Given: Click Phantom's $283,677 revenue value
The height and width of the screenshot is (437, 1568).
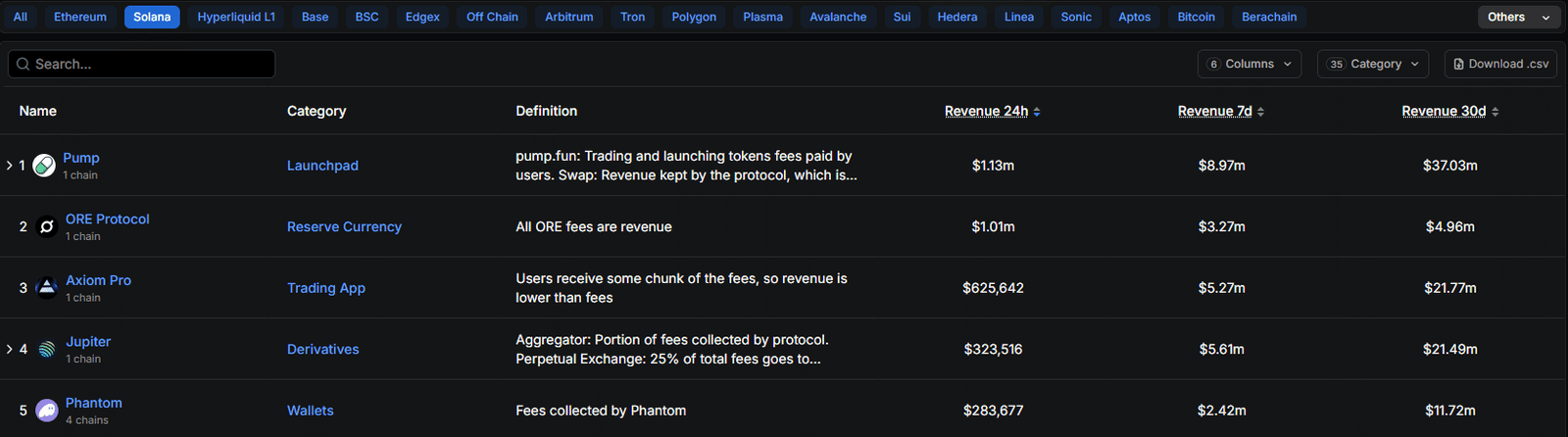Looking at the screenshot, I should (x=993, y=411).
